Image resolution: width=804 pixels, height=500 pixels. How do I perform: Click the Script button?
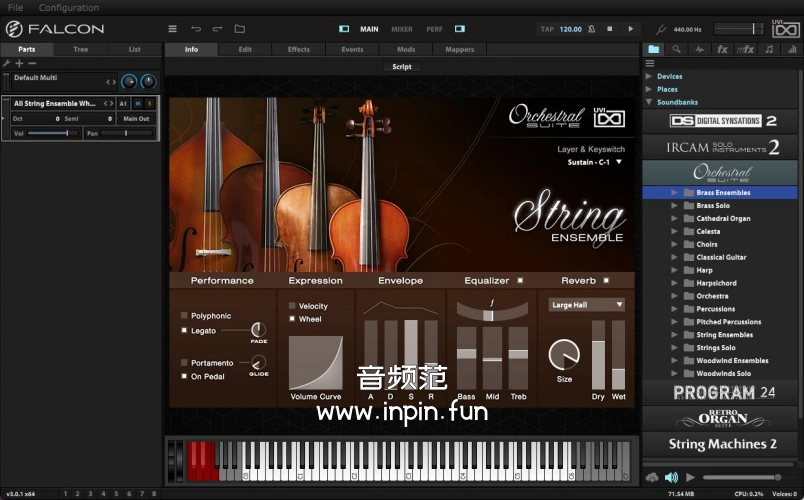401,67
